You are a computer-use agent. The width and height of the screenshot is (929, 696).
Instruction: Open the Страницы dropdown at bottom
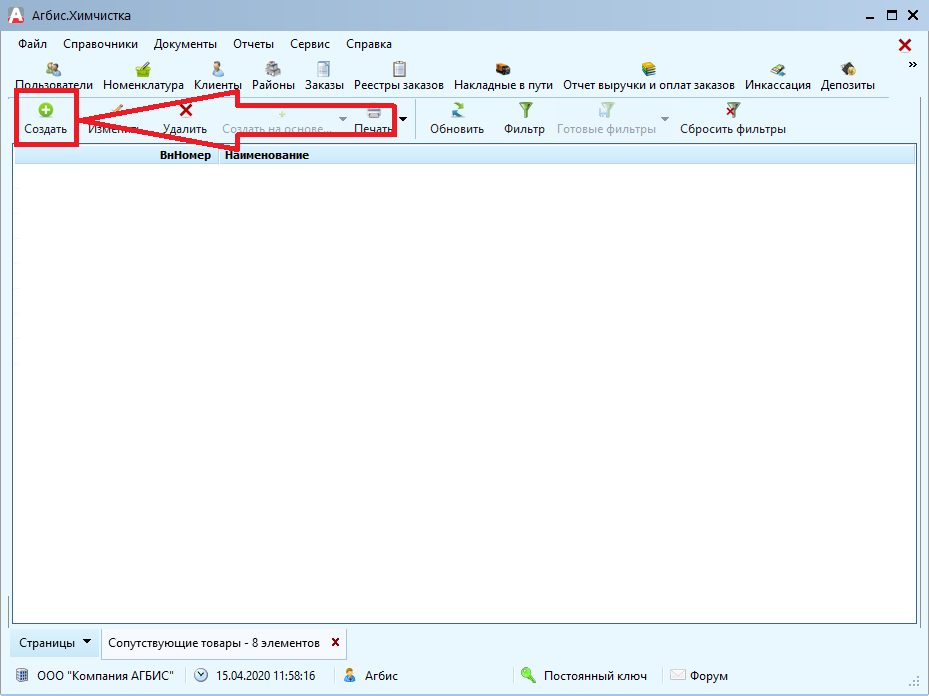(55, 643)
